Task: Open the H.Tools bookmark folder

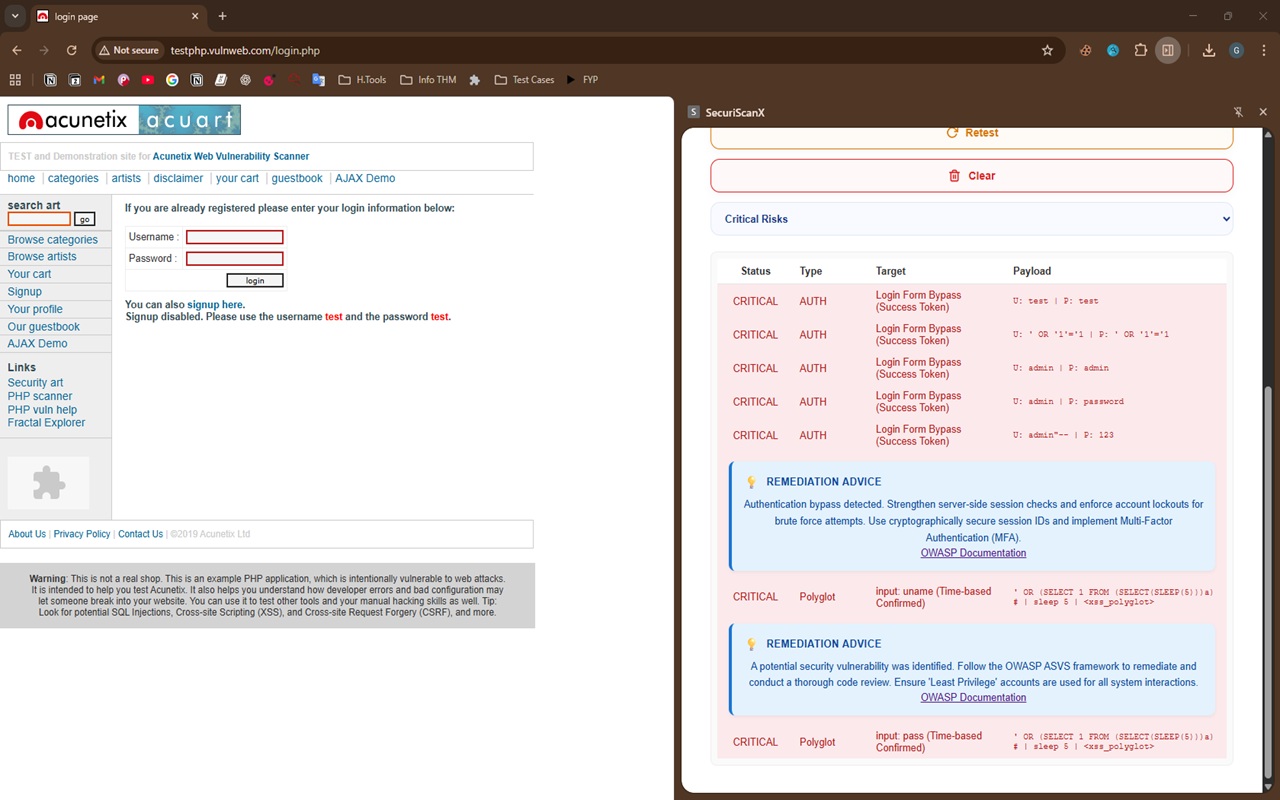Action: [362, 80]
